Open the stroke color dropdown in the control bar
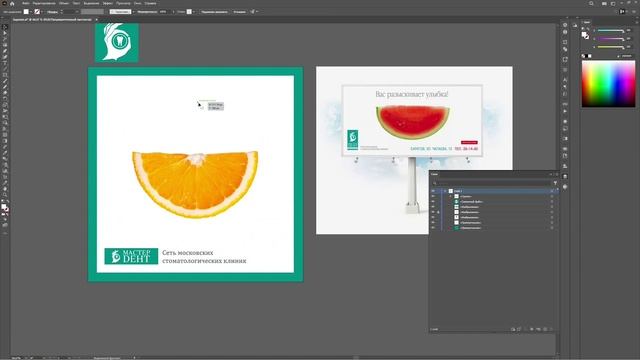640x360 pixels. click(42, 12)
